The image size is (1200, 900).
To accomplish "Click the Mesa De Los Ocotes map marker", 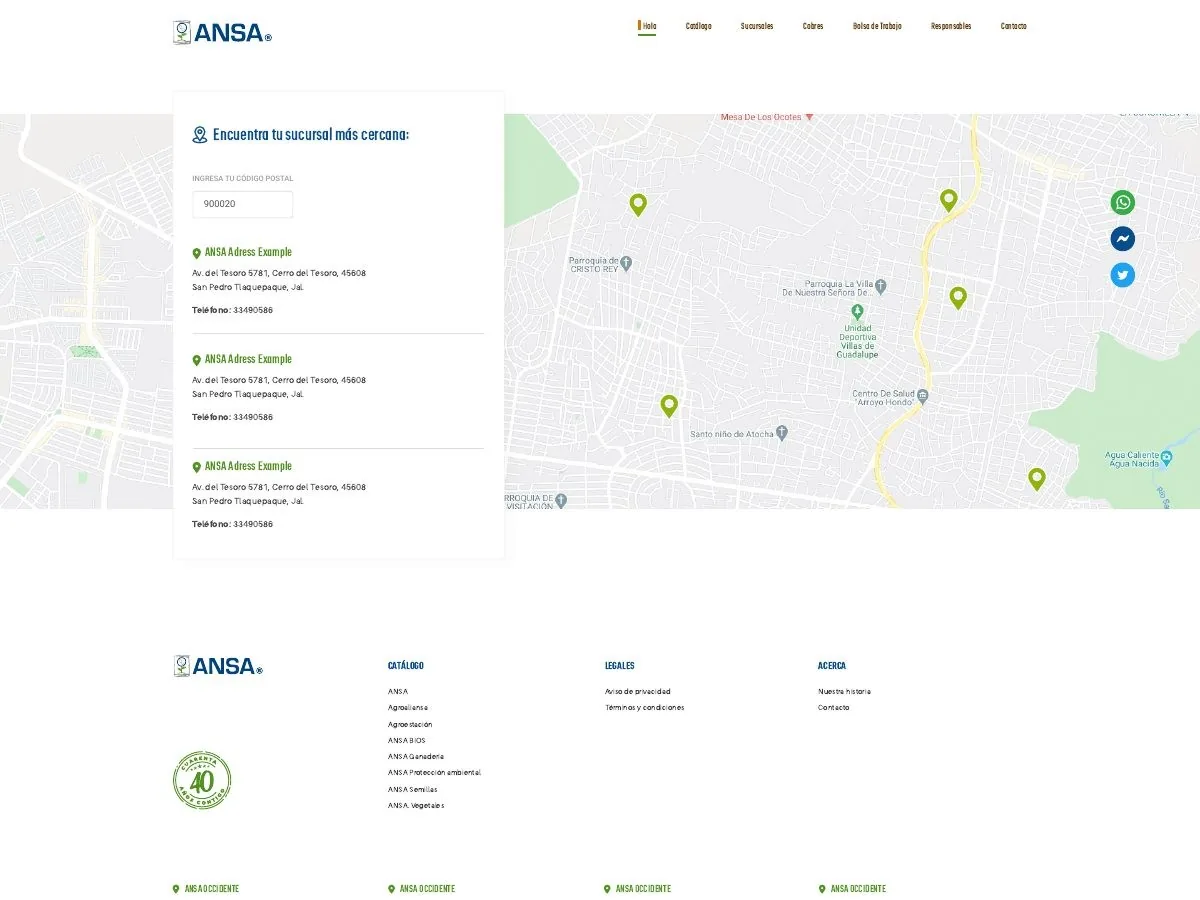I will (810, 117).
